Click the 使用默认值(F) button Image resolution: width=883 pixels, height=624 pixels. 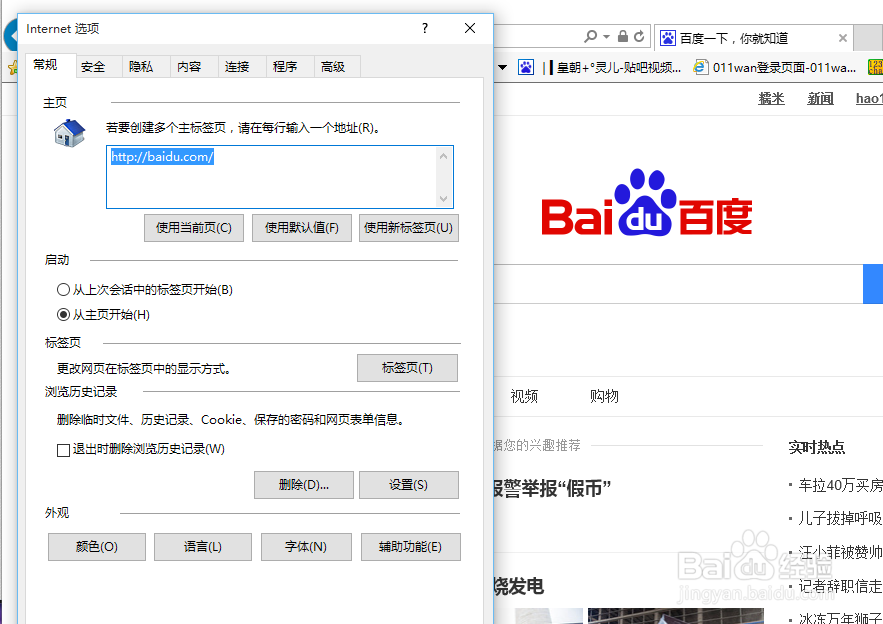coord(302,228)
